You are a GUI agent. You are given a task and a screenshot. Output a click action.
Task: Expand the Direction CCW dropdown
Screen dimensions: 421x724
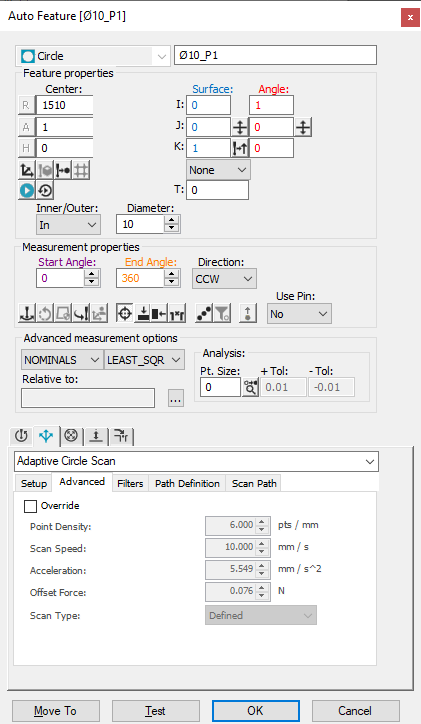click(x=224, y=279)
